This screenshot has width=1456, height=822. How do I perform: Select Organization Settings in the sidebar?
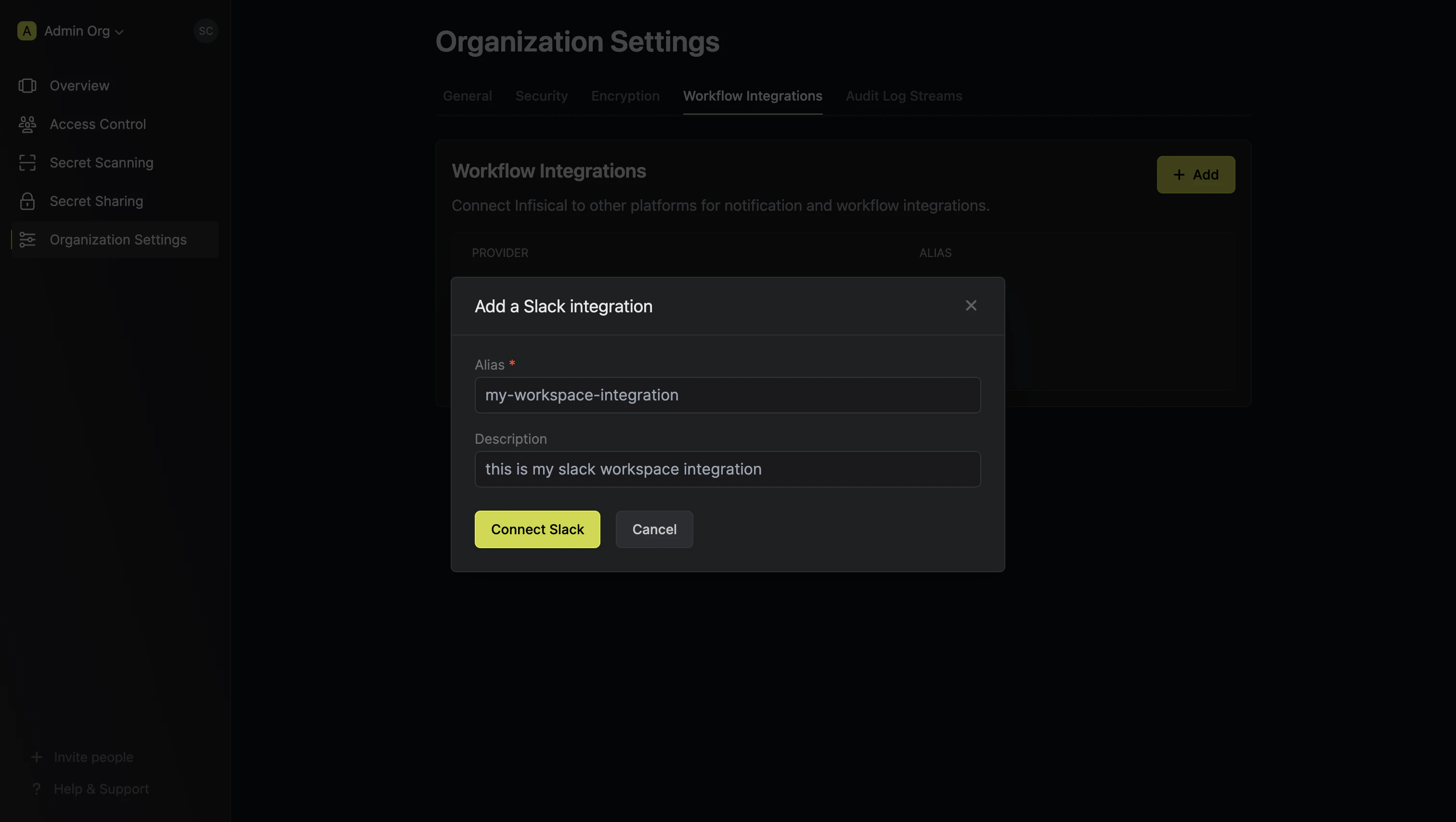coord(115,240)
